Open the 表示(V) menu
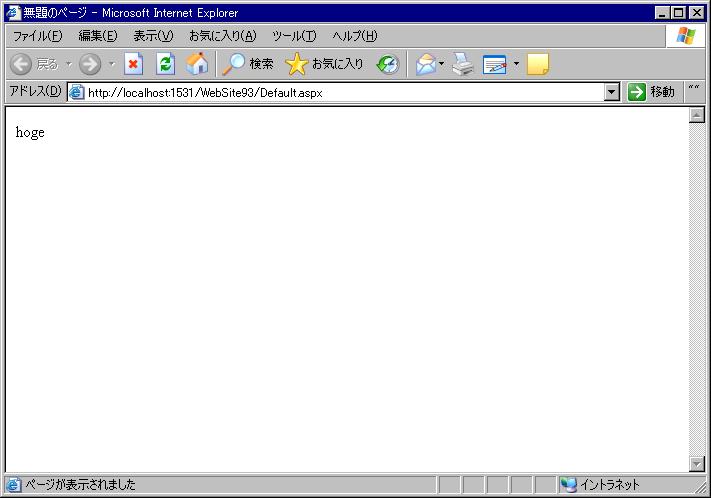This screenshot has width=711, height=498. (x=153, y=36)
